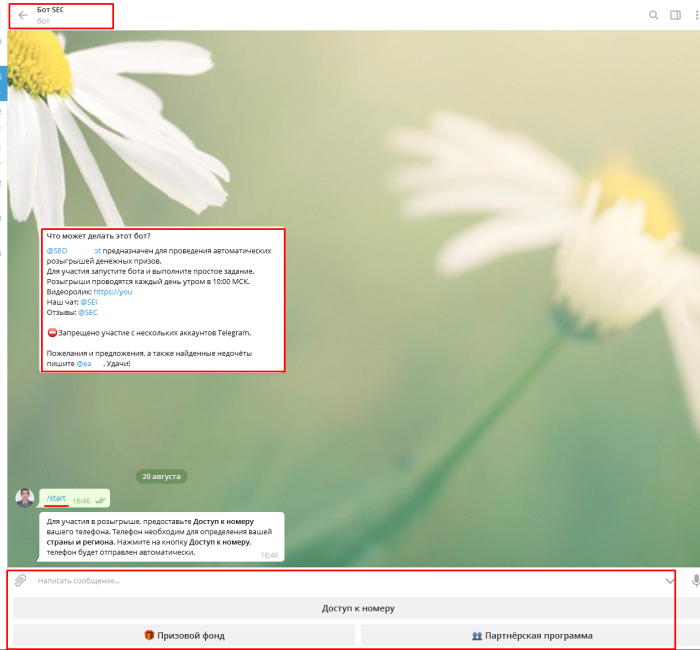Screen dimensions: 700x650
Task: Open search in this chat
Action: coord(654,15)
